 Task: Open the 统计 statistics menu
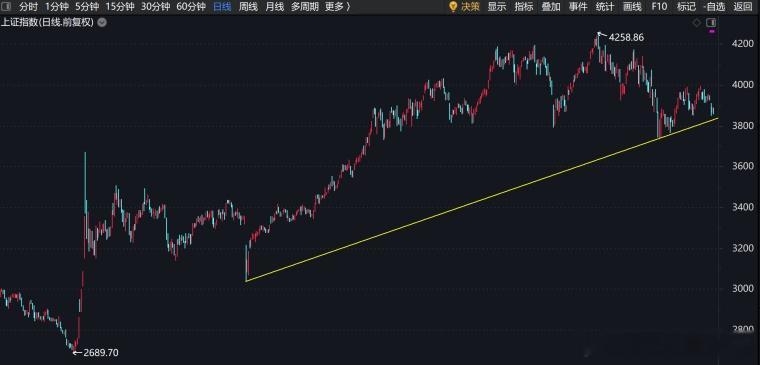[605, 7]
